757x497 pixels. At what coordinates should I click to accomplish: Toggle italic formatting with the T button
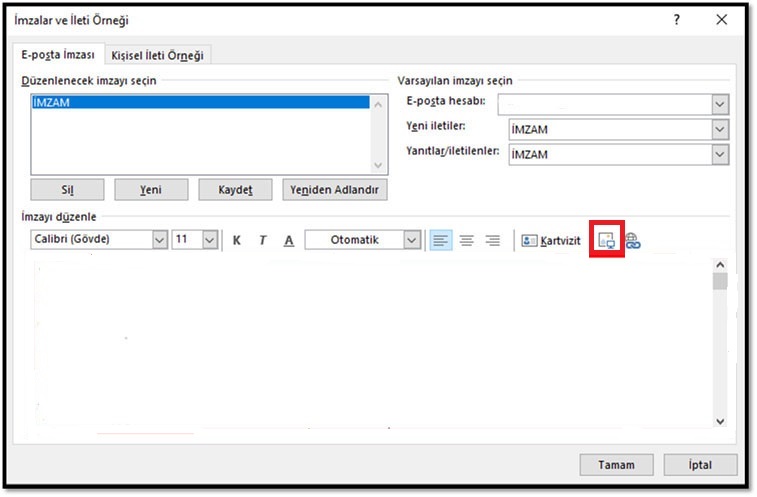[263, 240]
